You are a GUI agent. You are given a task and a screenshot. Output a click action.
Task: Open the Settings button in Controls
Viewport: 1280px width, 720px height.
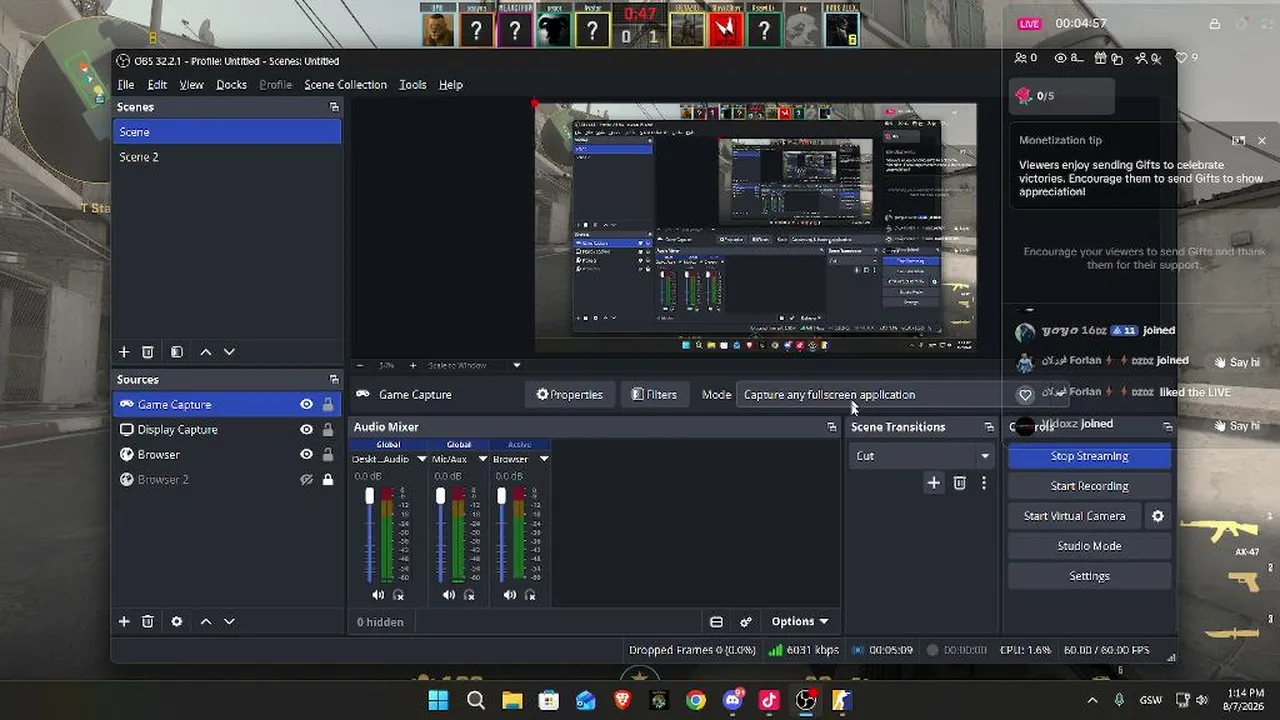click(x=1089, y=576)
